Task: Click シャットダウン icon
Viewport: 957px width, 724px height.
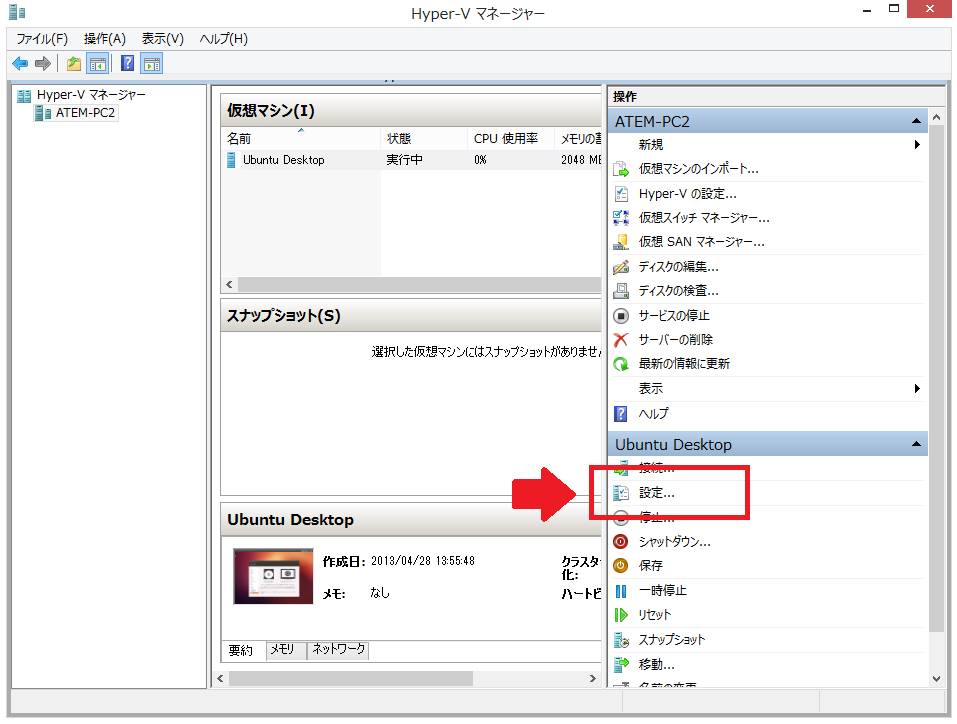Action: point(621,541)
